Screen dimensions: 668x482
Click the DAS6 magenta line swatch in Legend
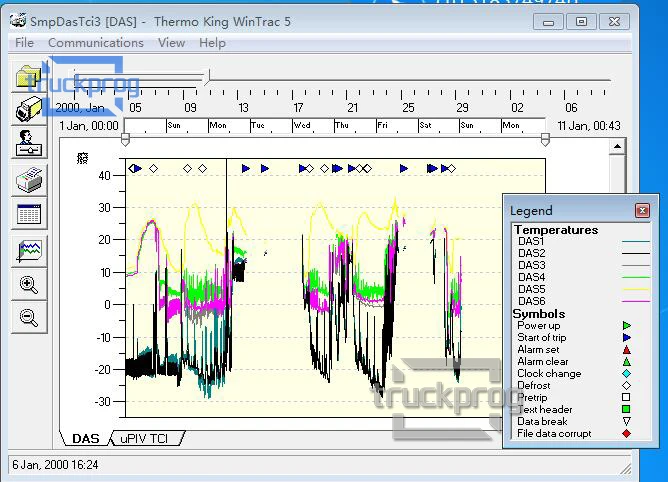click(636, 301)
